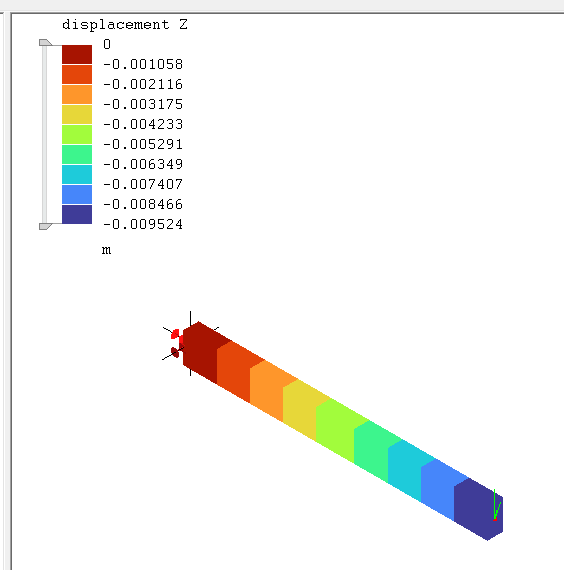Select the dark red legend swatch

pos(77,55)
